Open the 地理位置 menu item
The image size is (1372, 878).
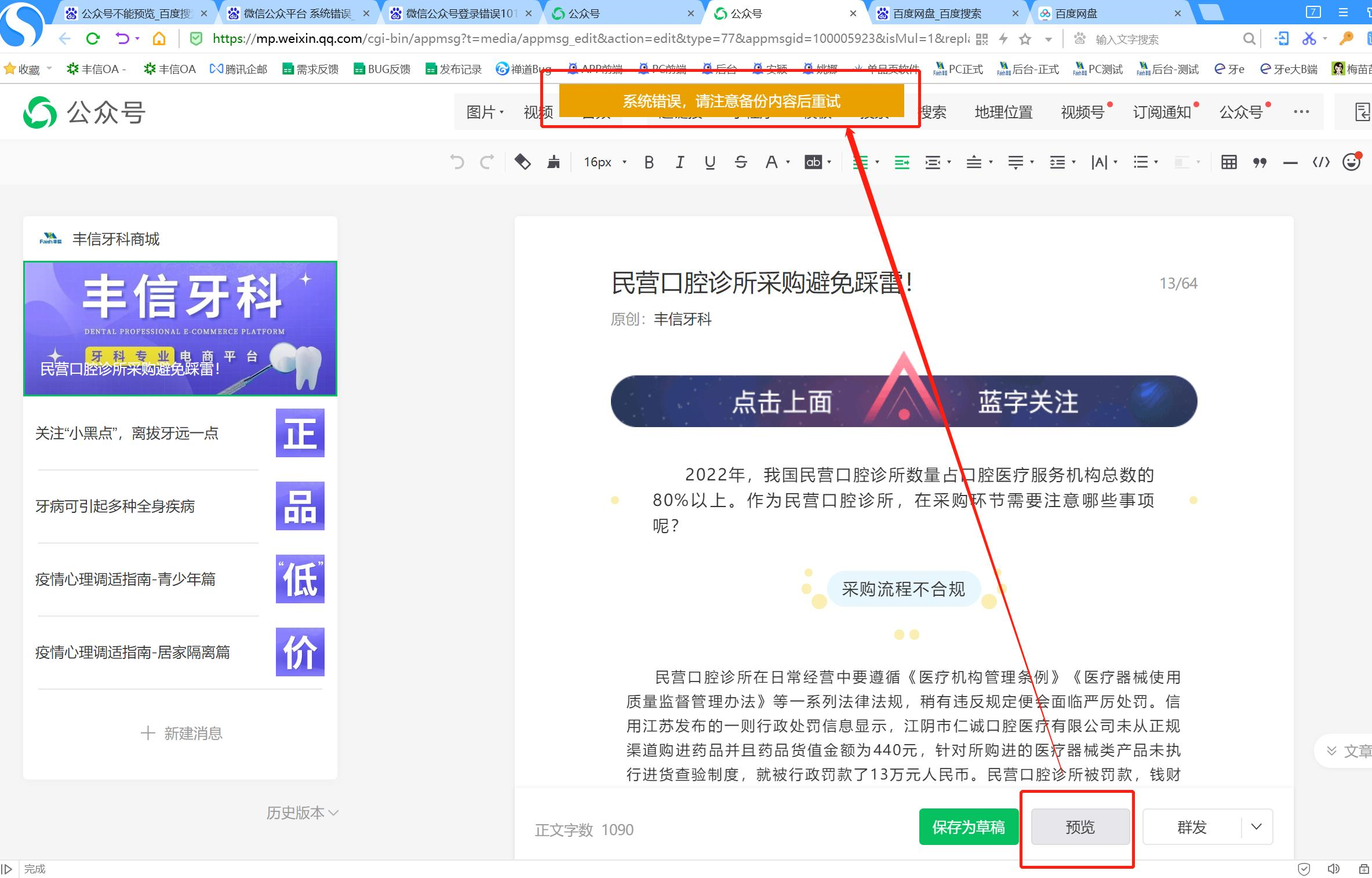click(1003, 112)
